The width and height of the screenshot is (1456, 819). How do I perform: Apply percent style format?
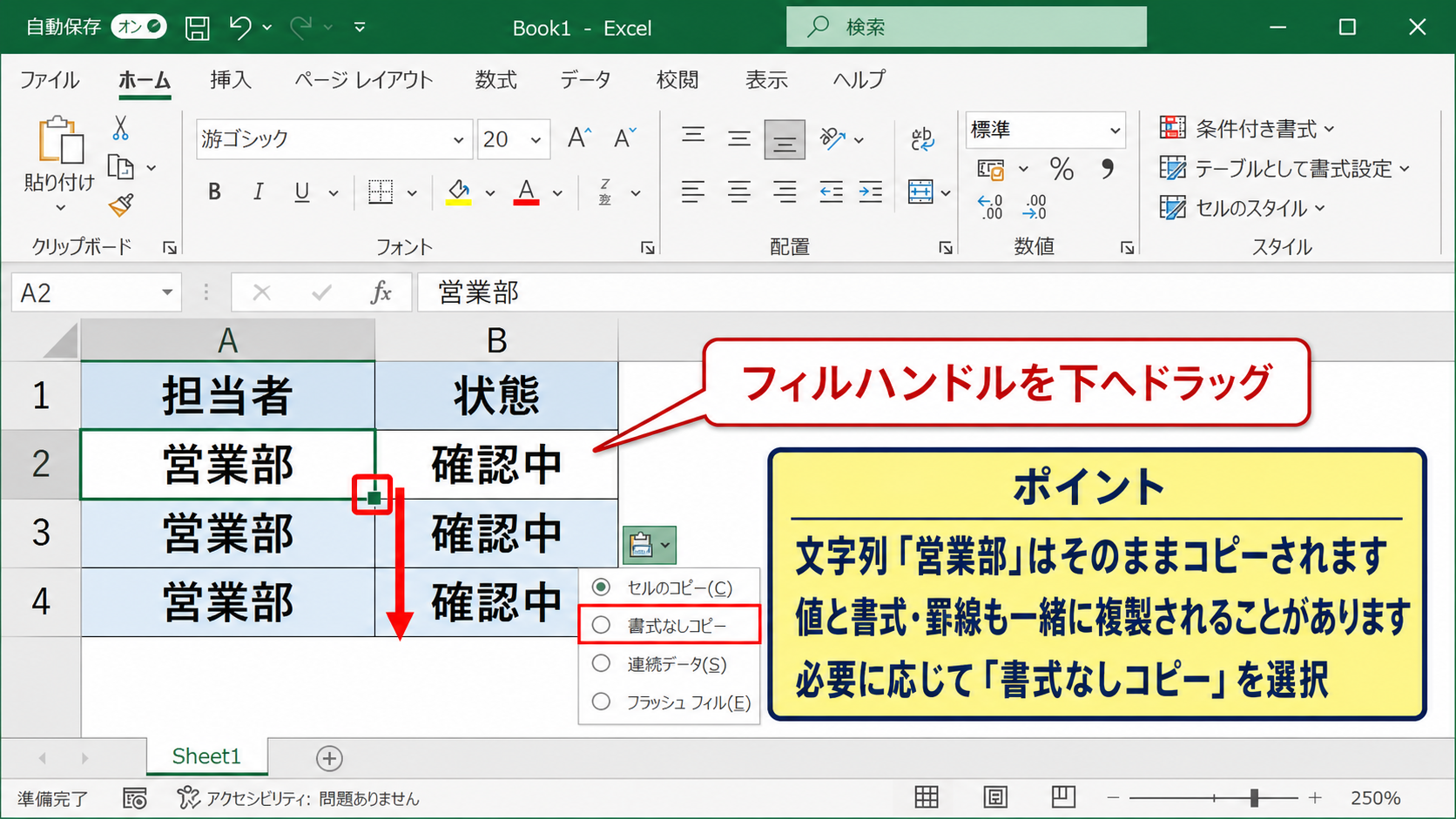pos(1062,169)
